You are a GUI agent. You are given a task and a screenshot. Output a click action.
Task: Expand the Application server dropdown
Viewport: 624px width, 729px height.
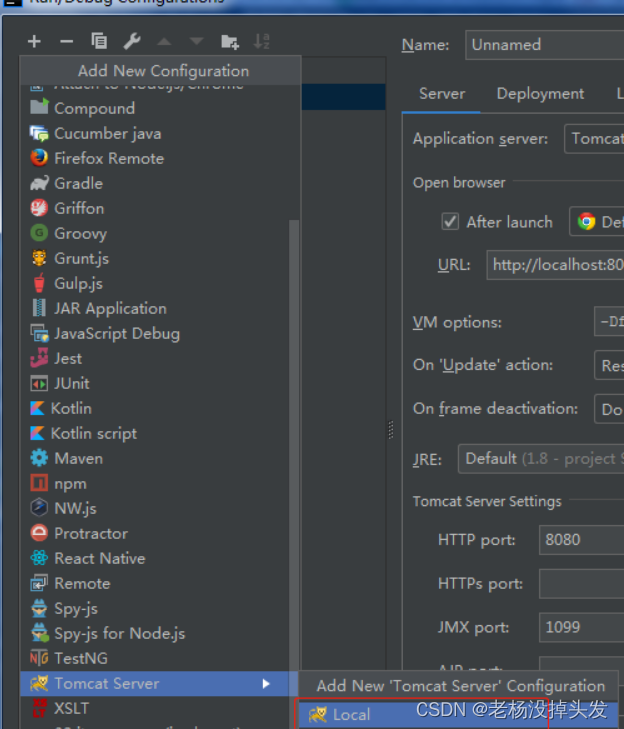click(x=594, y=139)
